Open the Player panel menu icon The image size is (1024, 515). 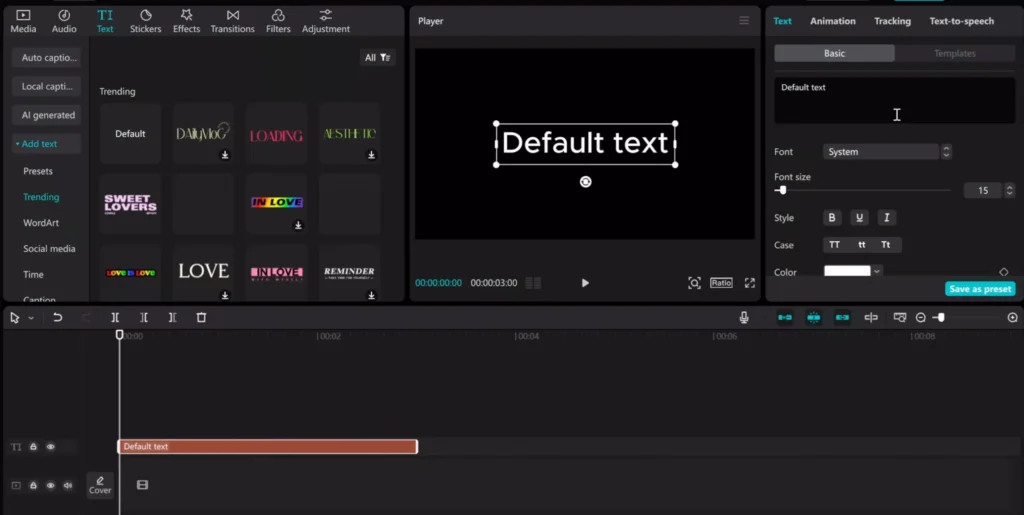(x=744, y=21)
